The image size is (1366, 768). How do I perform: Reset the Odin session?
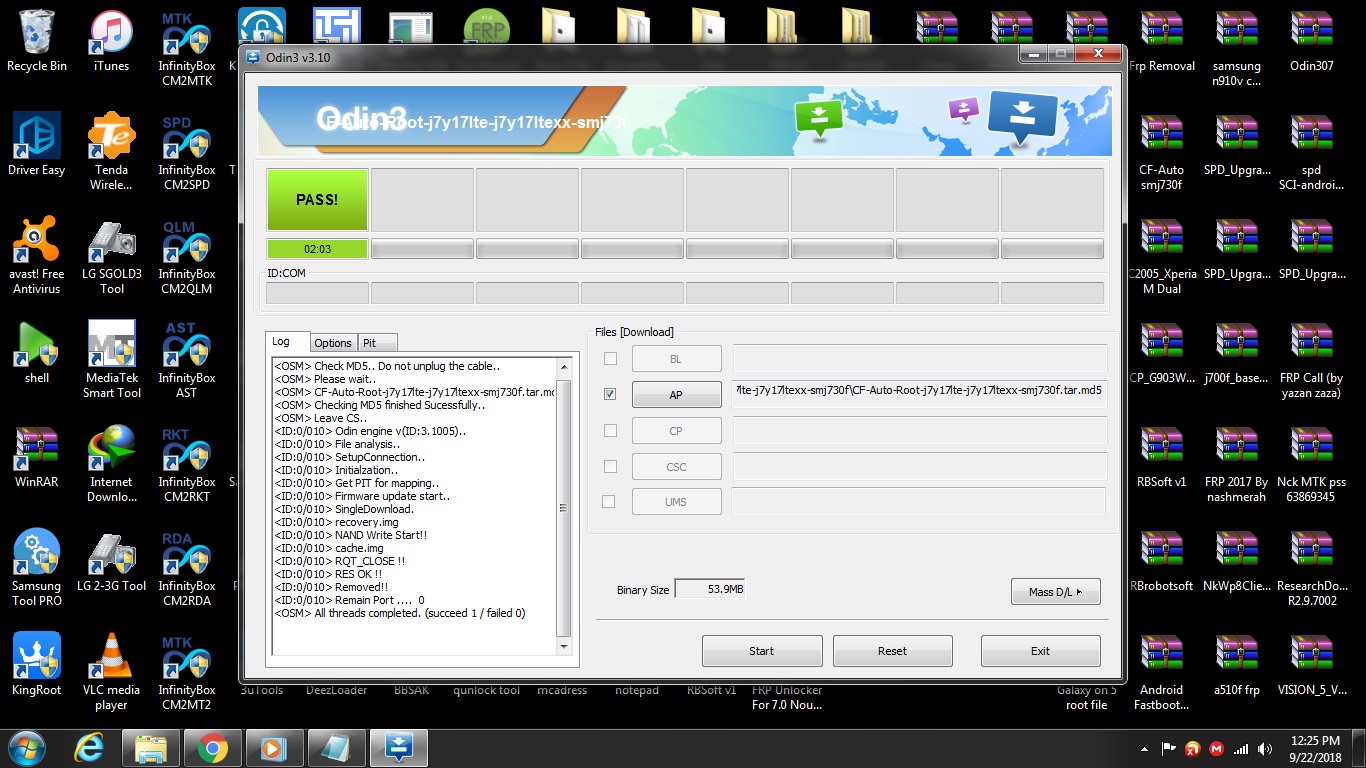point(892,650)
